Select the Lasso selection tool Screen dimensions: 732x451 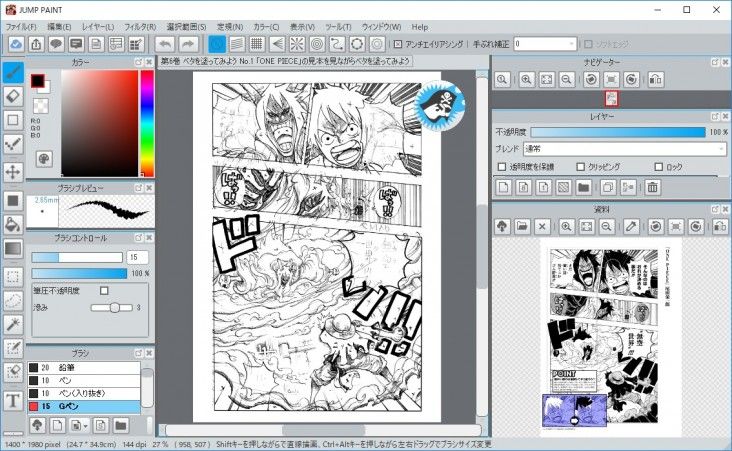(x=13, y=301)
